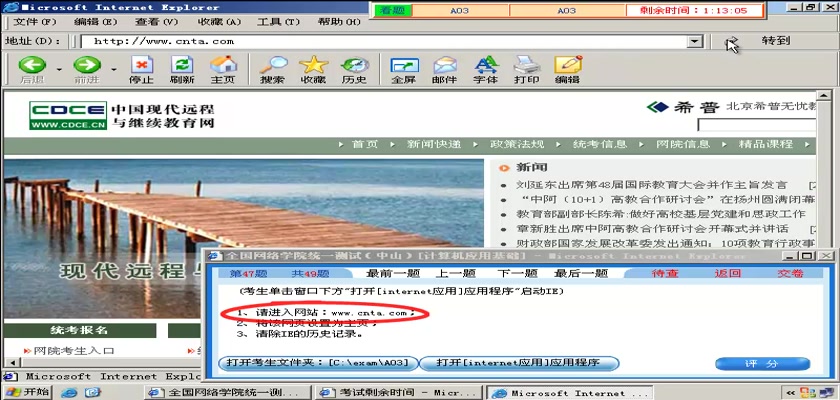Image resolution: width=840 pixels, height=400 pixels.
Task: Open 精品课程 in the site navigation
Action: (x=766, y=144)
